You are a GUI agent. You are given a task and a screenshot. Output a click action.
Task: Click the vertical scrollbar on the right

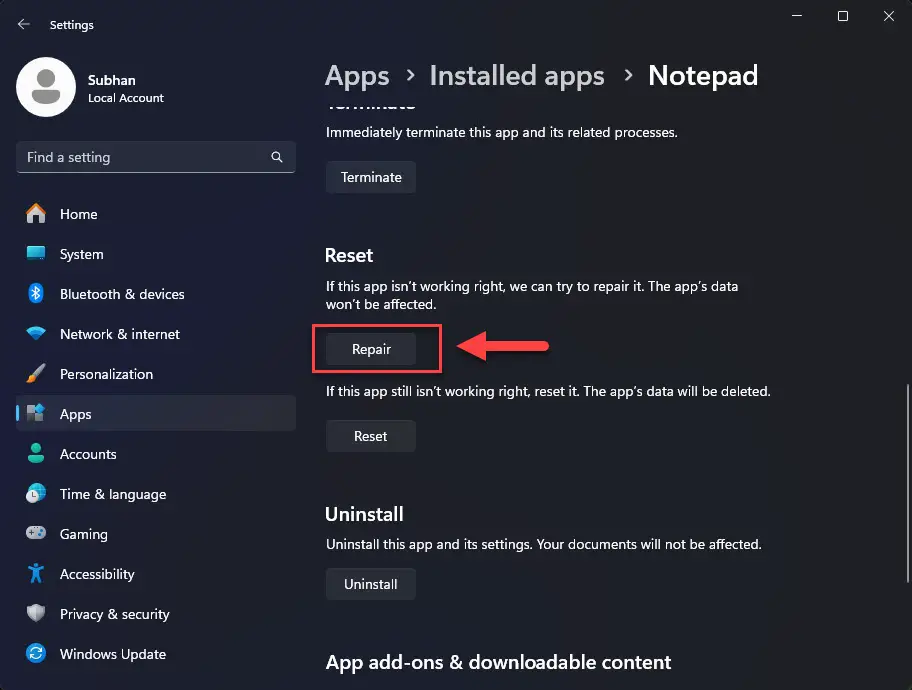(x=907, y=483)
